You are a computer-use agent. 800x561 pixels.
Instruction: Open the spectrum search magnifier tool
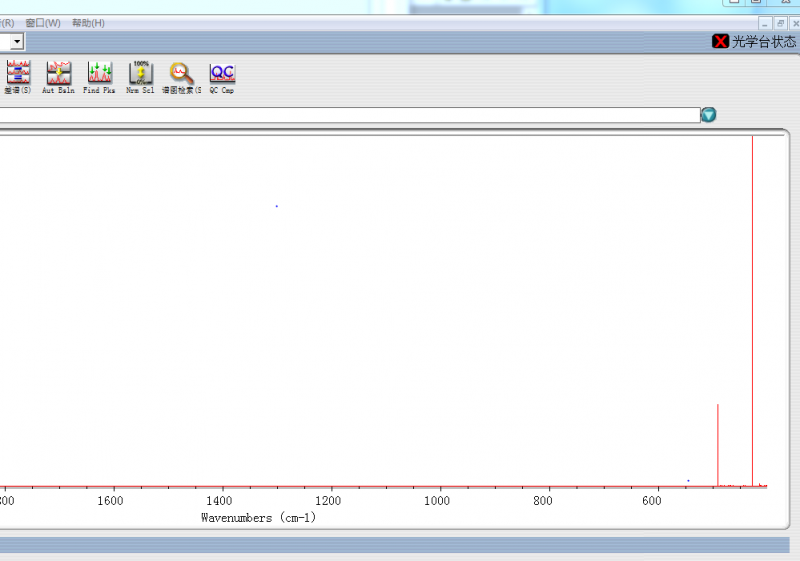point(182,76)
